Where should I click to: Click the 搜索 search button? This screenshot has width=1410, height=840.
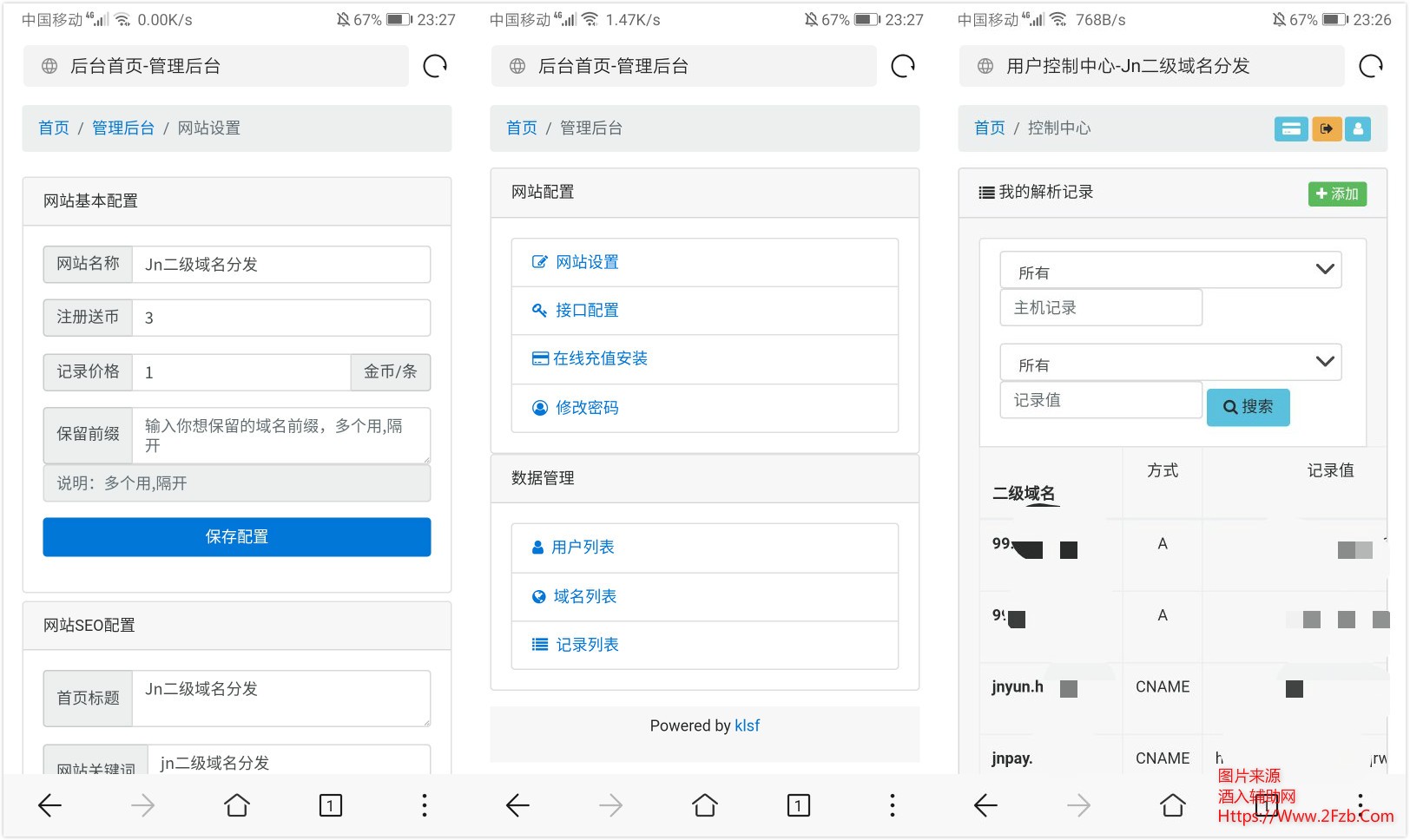1248,407
